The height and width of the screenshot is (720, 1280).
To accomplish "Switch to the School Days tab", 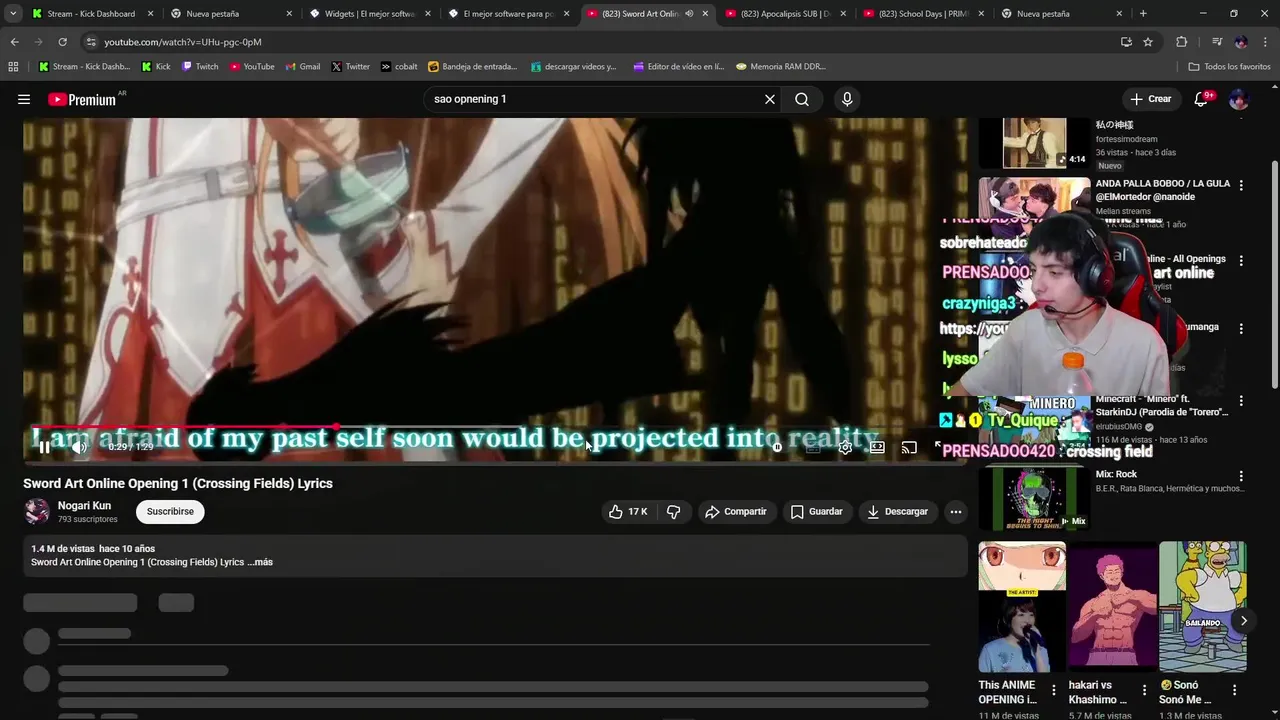I will pos(925,14).
